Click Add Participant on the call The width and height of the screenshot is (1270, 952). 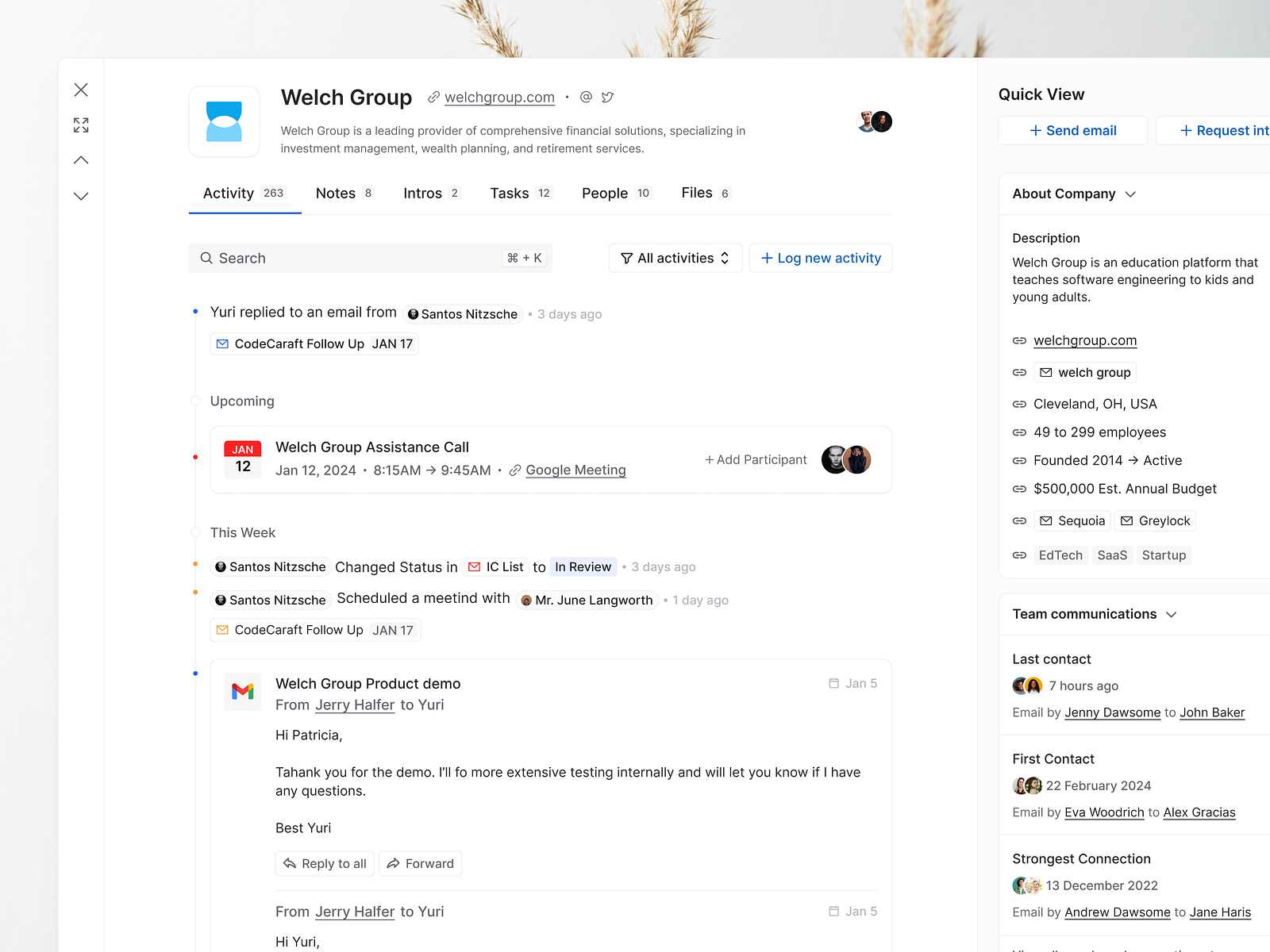756,459
